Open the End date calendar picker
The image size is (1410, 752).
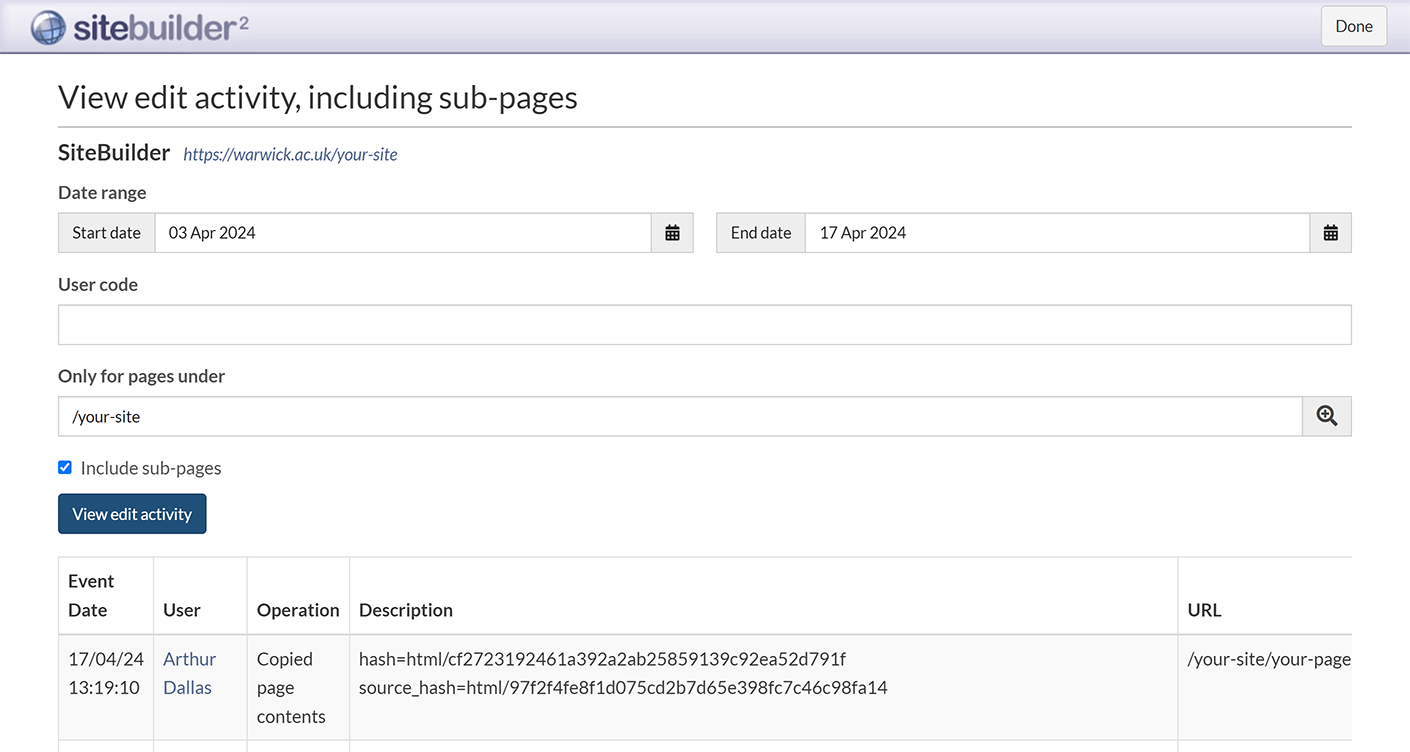point(1330,233)
